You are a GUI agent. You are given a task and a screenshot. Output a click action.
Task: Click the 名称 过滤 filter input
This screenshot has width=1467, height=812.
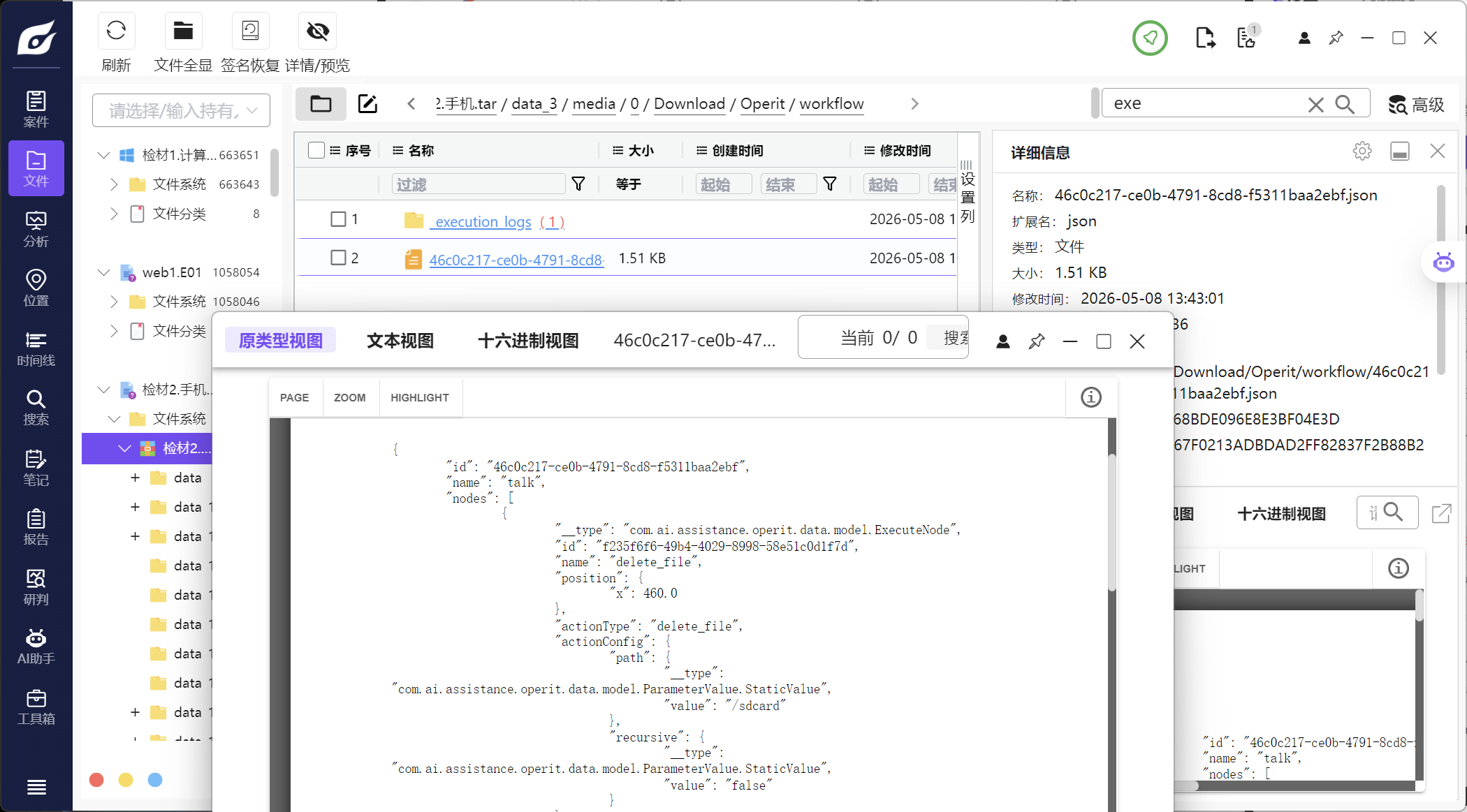point(479,184)
